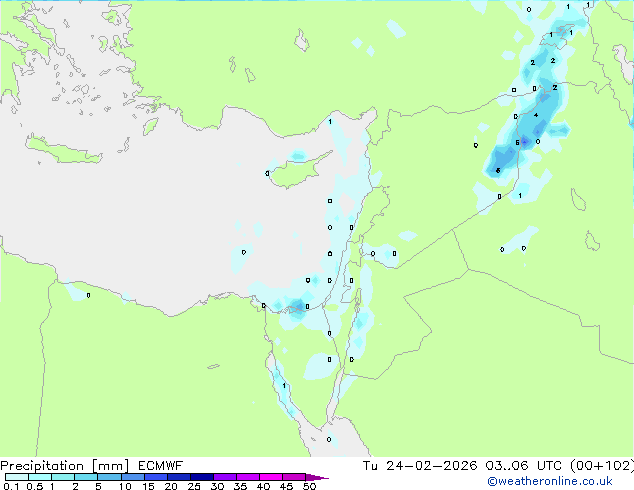Click the legend value '20'
Image resolution: width=634 pixels, height=490 pixels.
point(171,486)
